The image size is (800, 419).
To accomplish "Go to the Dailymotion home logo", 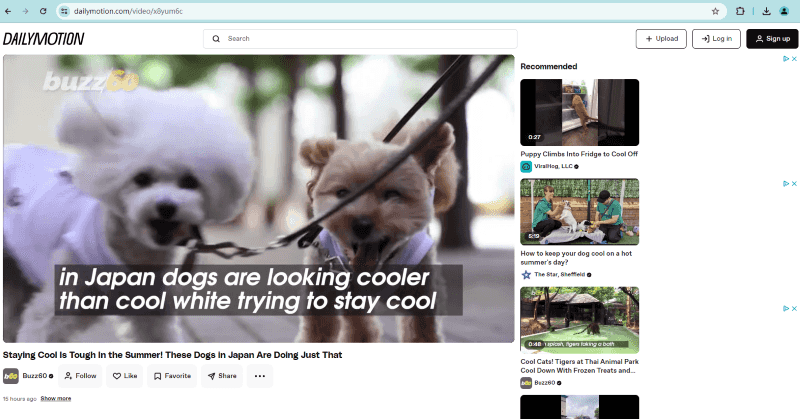I will point(43,39).
